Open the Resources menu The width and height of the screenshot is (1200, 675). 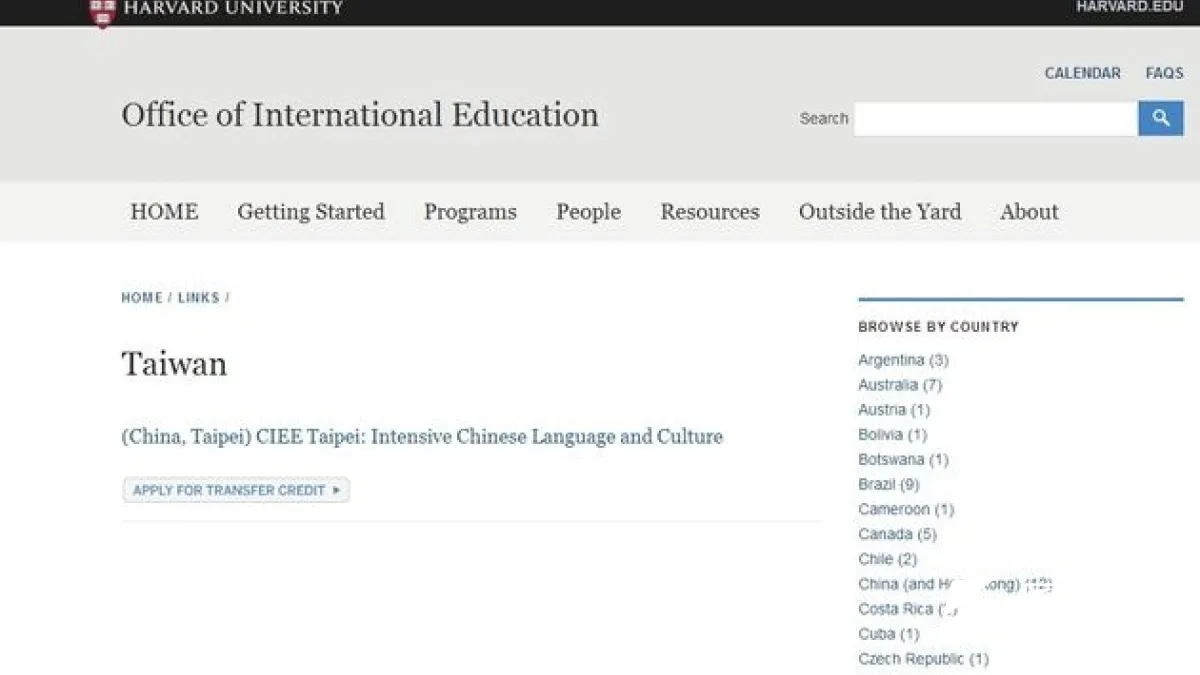(710, 212)
